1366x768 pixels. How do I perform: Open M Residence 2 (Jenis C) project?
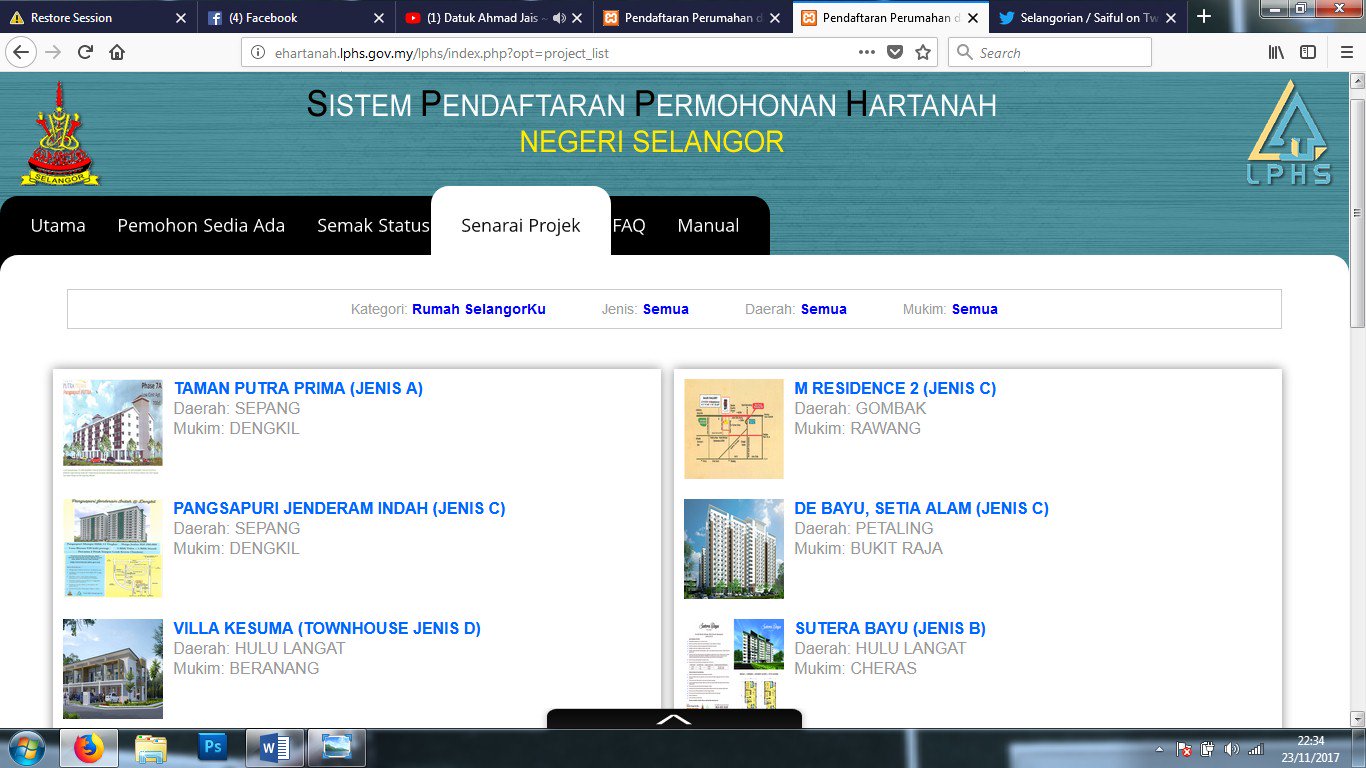895,388
